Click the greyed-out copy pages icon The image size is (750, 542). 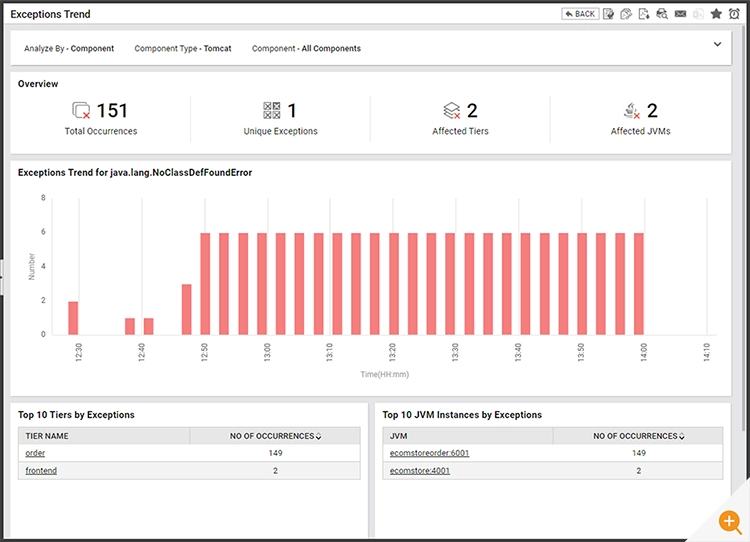pyautogui.click(x=698, y=14)
